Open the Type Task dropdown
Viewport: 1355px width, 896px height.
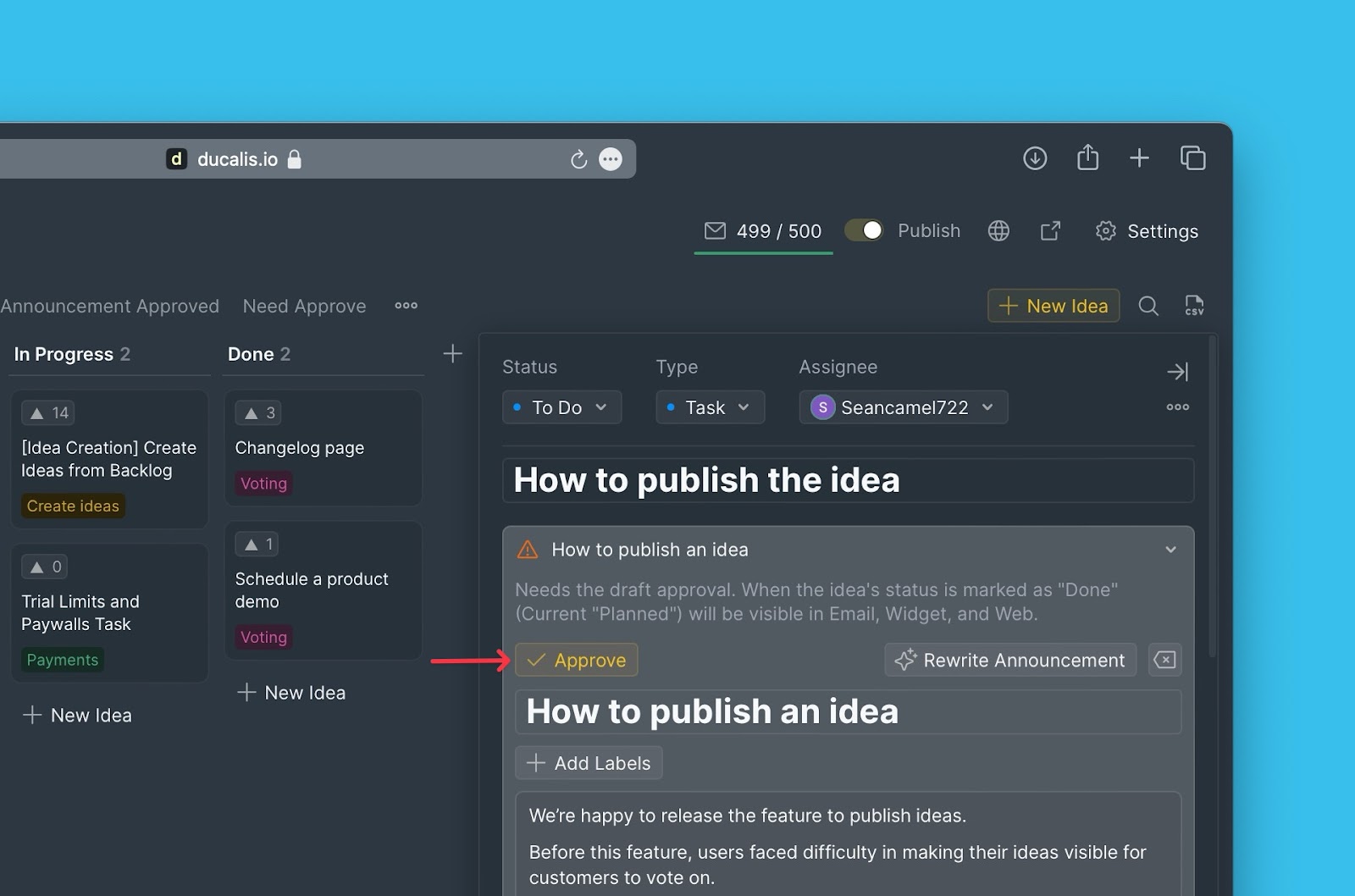click(x=710, y=407)
